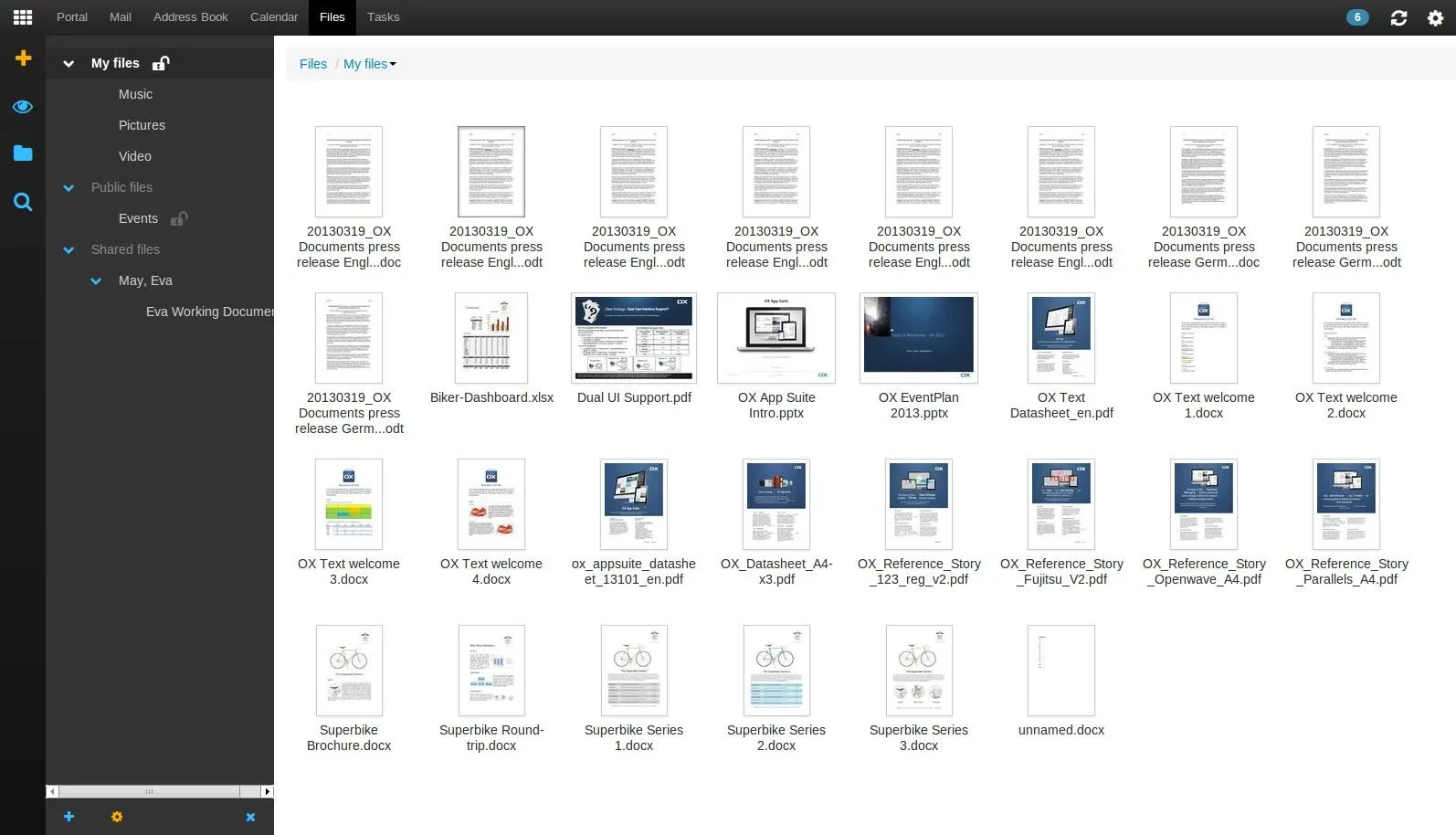The height and width of the screenshot is (835, 1456).
Task: Click the blue folder icon in sidebar
Action: 23,153
